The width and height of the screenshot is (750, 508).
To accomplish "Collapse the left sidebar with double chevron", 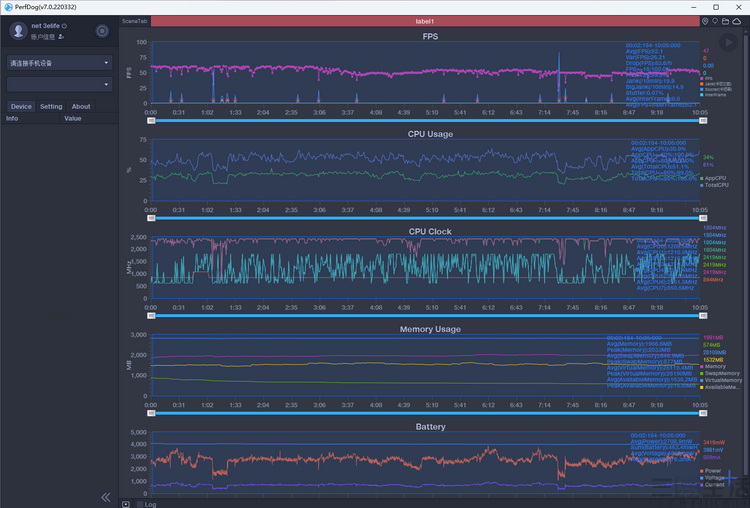I will click(106, 497).
